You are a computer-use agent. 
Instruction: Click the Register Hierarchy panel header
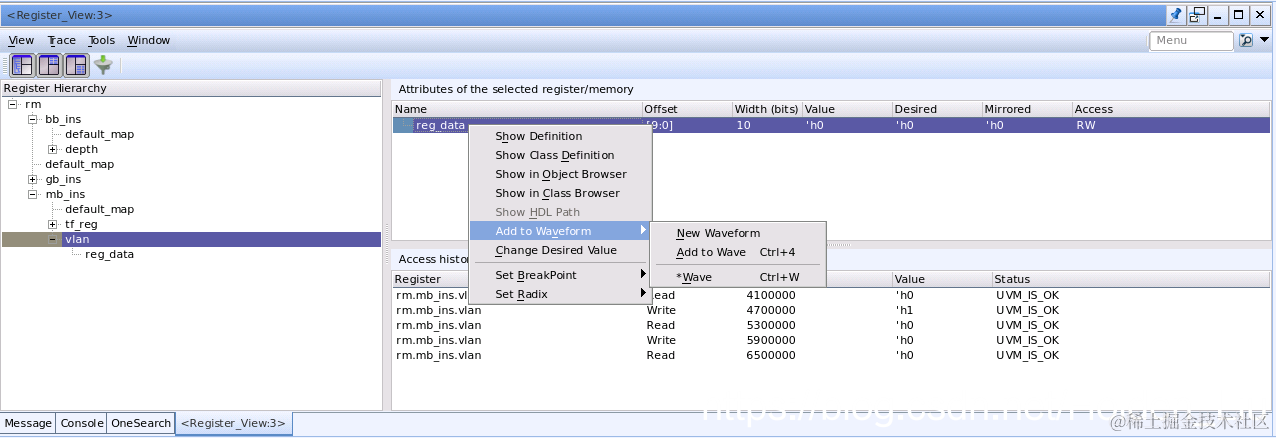tap(191, 88)
